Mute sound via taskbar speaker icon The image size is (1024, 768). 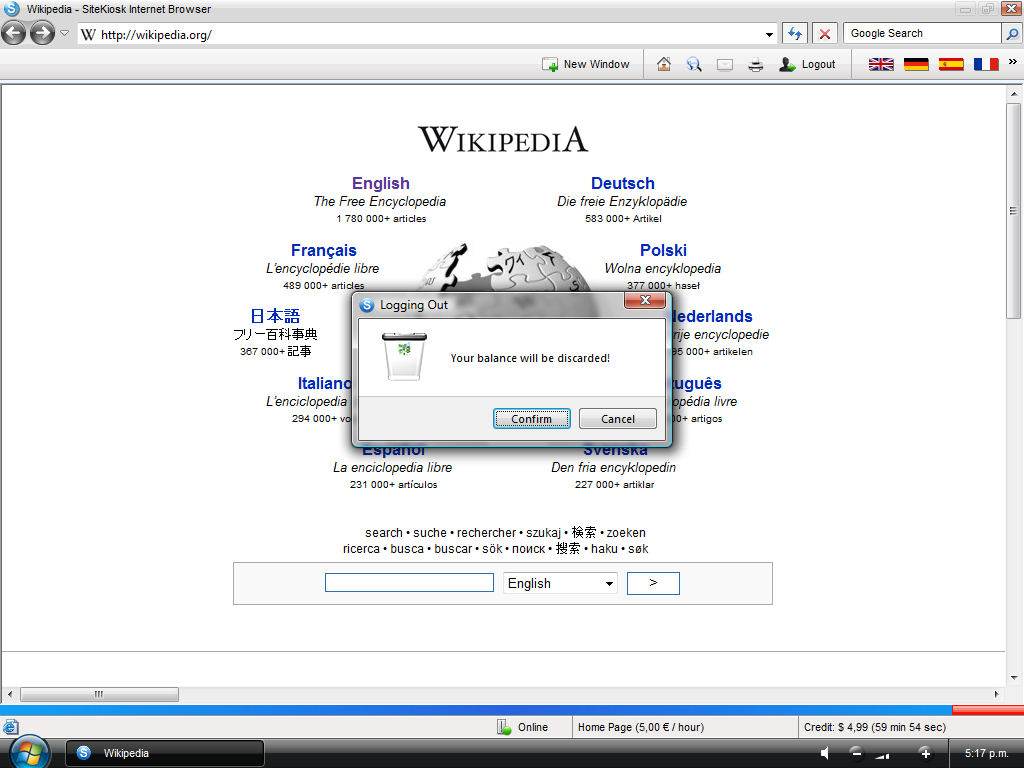pyautogui.click(x=825, y=753)
